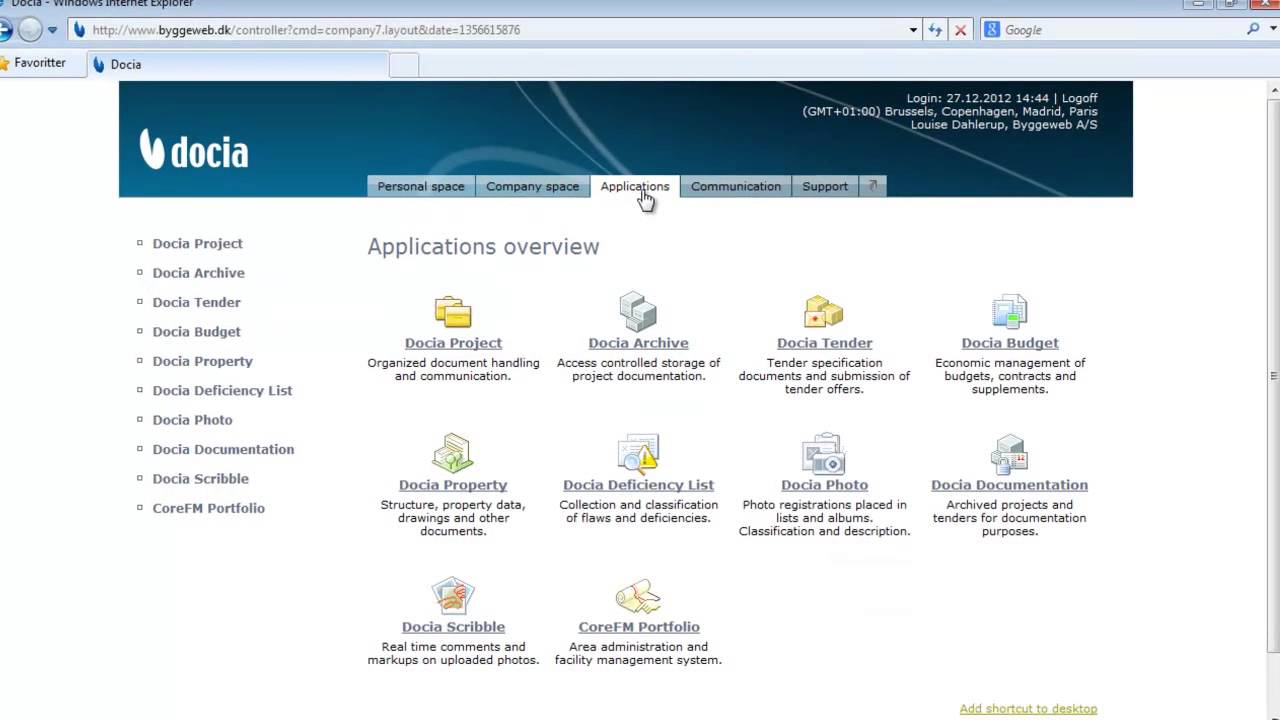The width and height of the screenshot is (1280, 720).
Task: Select Docia Scribble in sidebar
Action: pos(200,479)
